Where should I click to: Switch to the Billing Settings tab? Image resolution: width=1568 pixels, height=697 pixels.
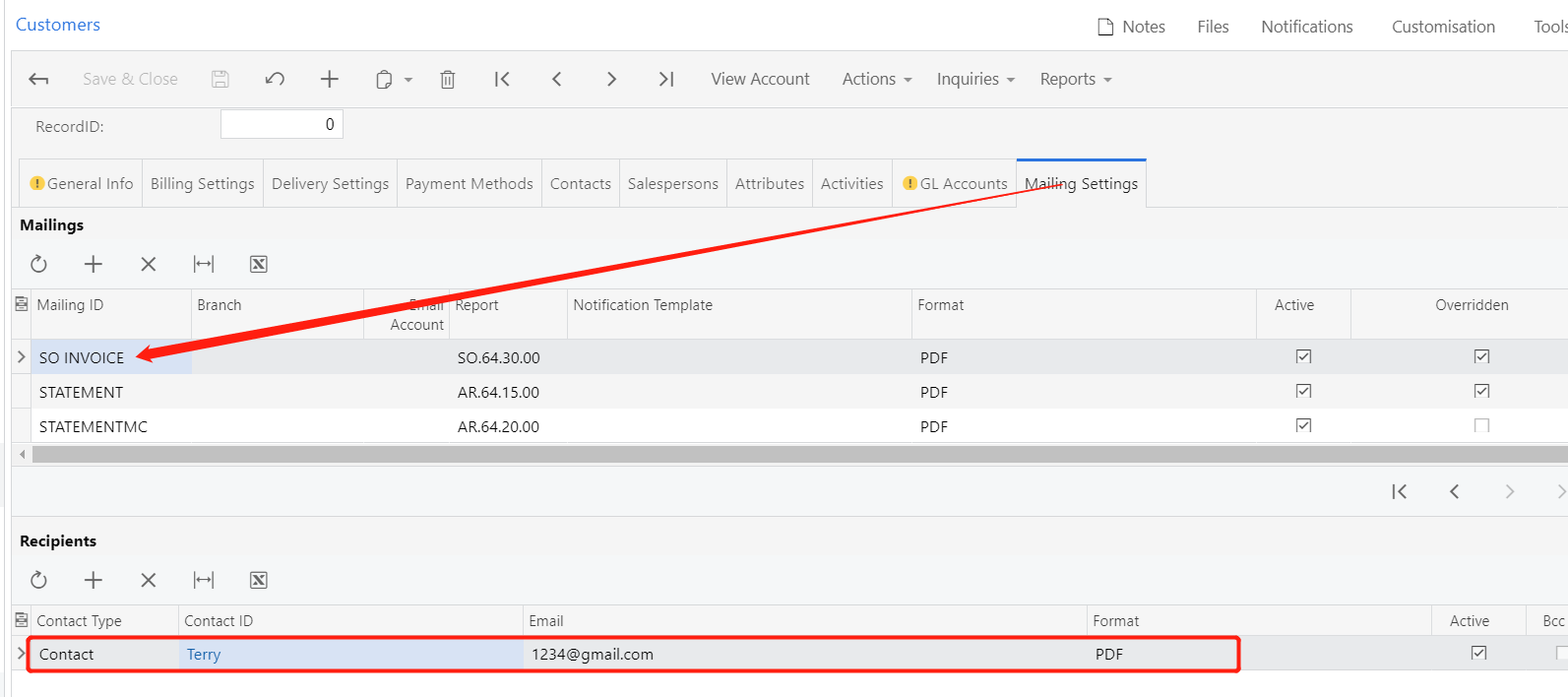click(x=202, y=184)
